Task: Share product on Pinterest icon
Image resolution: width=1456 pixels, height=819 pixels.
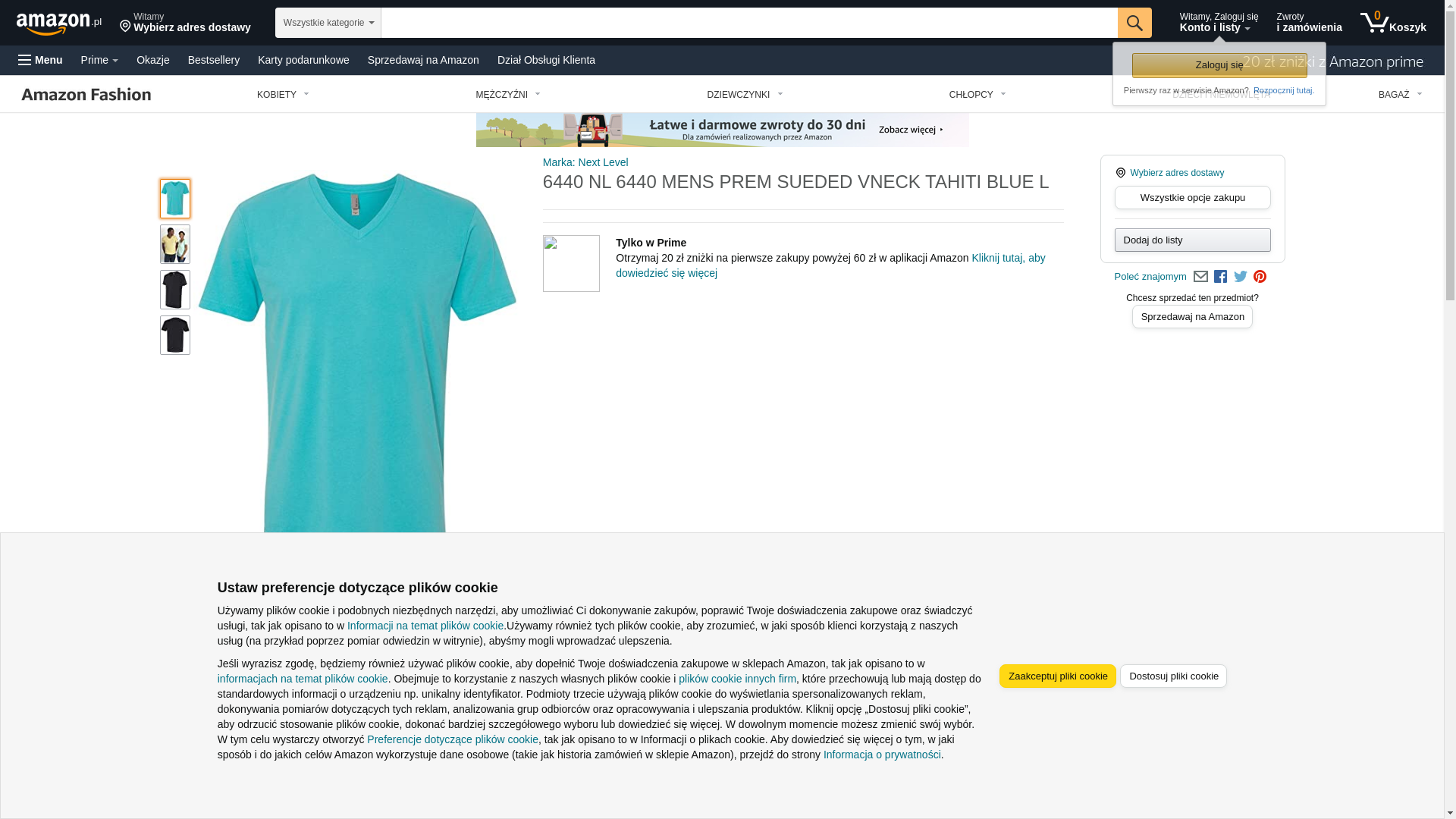Action: click(x=1260, y=277)
